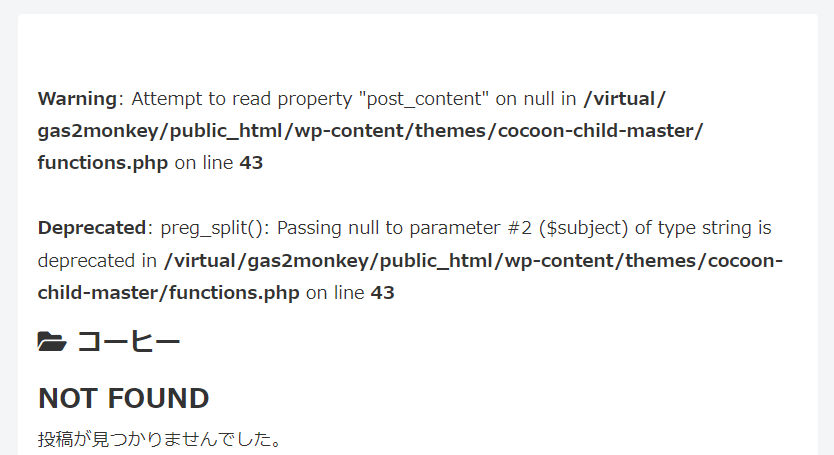
Task: Click the open folder icon beside コーヒー
Action: 52,342
